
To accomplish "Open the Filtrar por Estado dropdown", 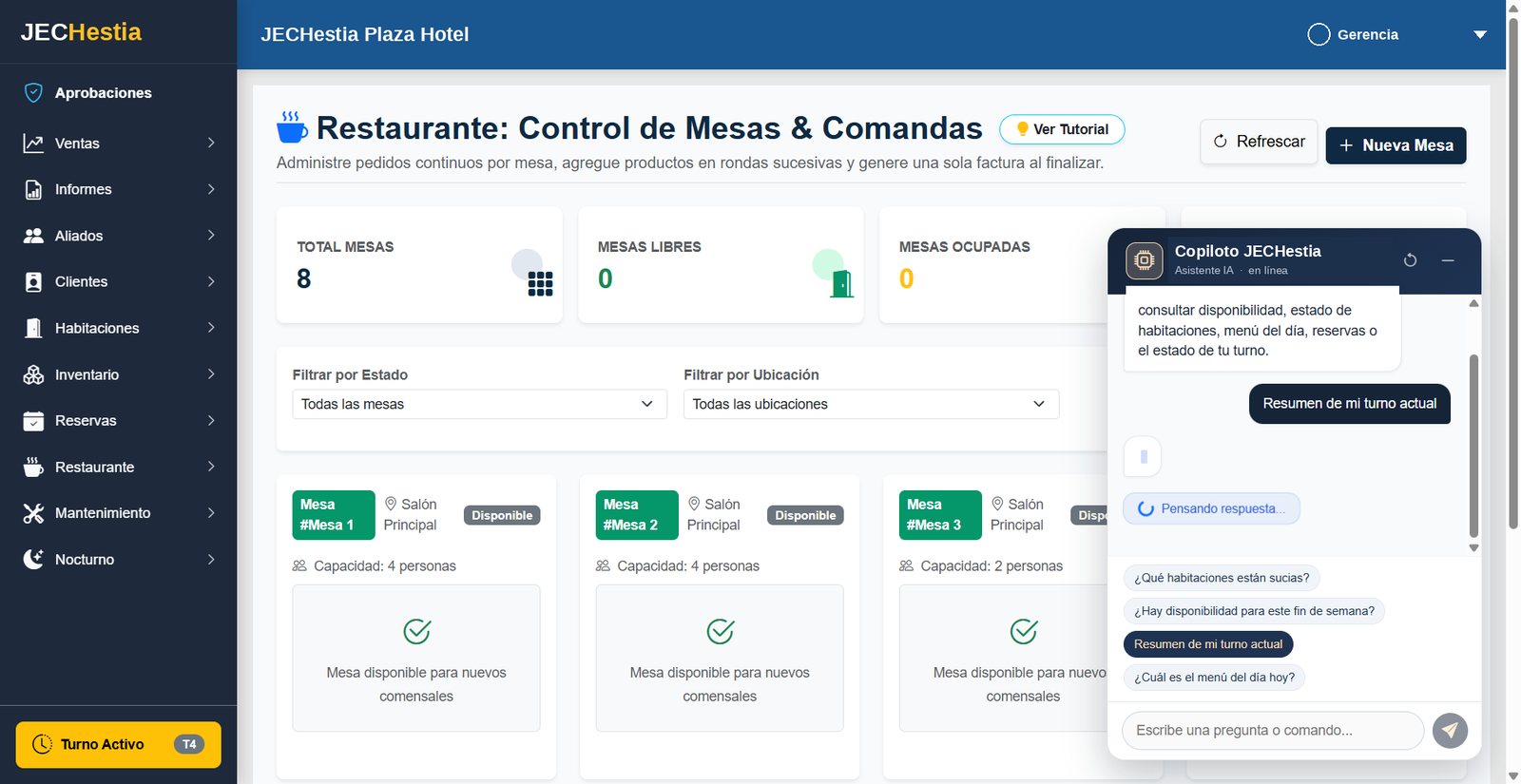I will click(x=479, y=404).
